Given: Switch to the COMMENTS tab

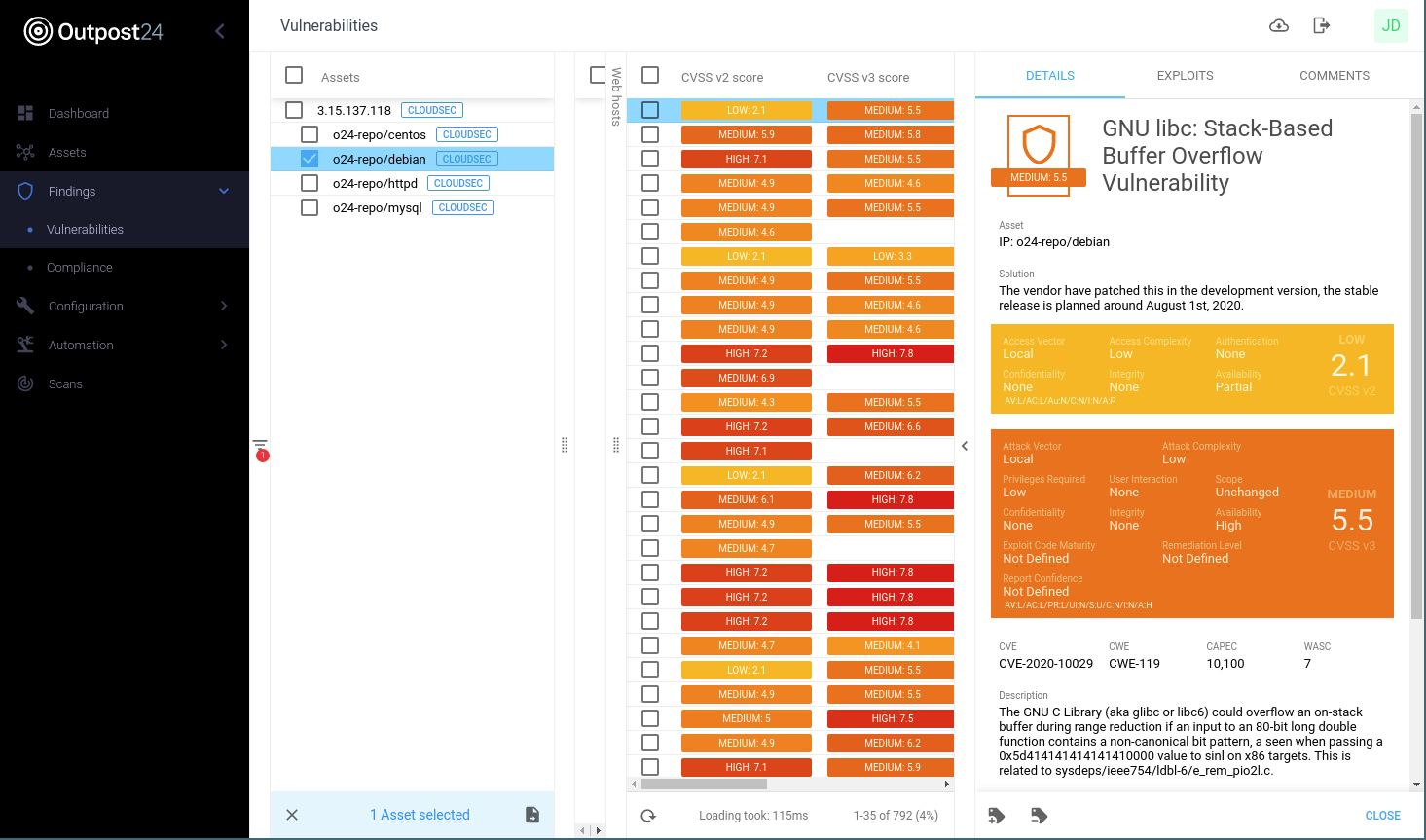Looking at the screenshot, I should click(1335, 75).
